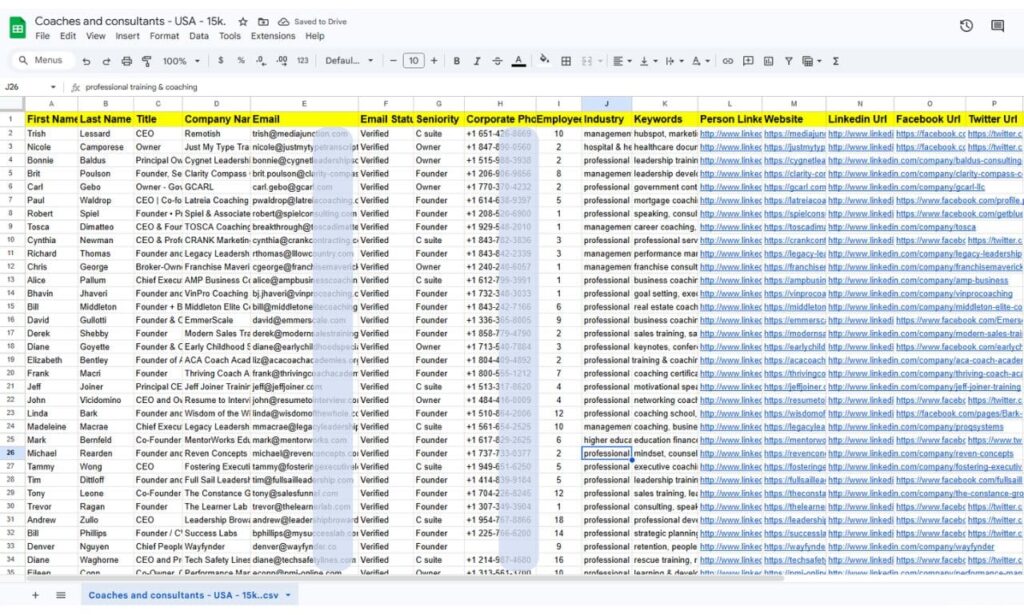
Task: Move document to folder icon
Action: 263,22
